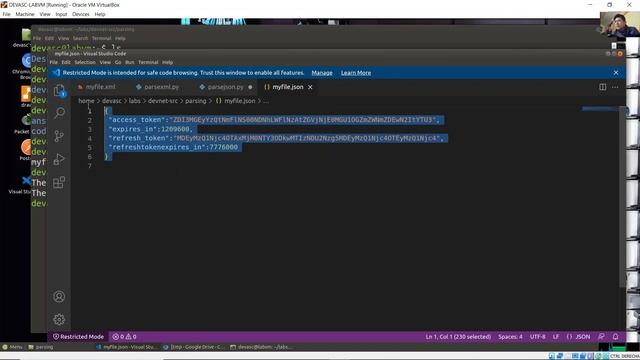Open the VirtualBox Devices menu
The image size is (640, 360).
click(x=81, y=14)
